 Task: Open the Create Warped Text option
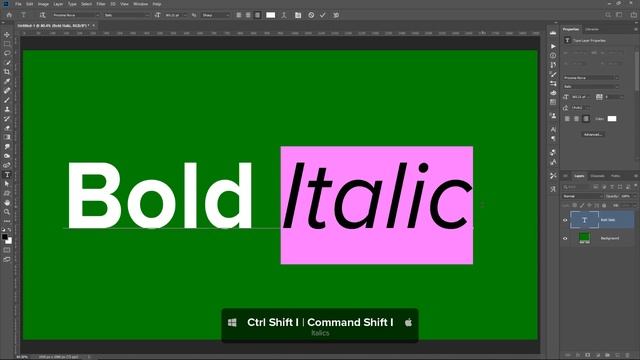[x=284, y=15]
